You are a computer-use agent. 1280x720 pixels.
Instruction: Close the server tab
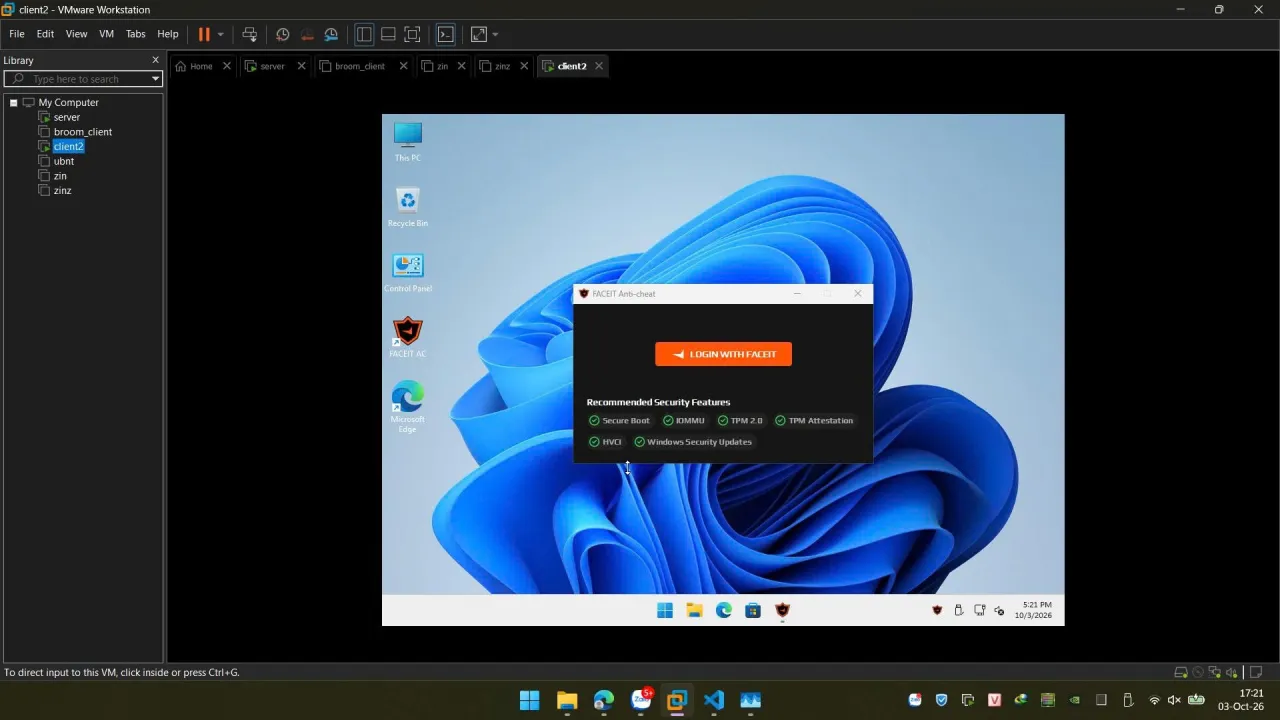(x=301, y=66)
